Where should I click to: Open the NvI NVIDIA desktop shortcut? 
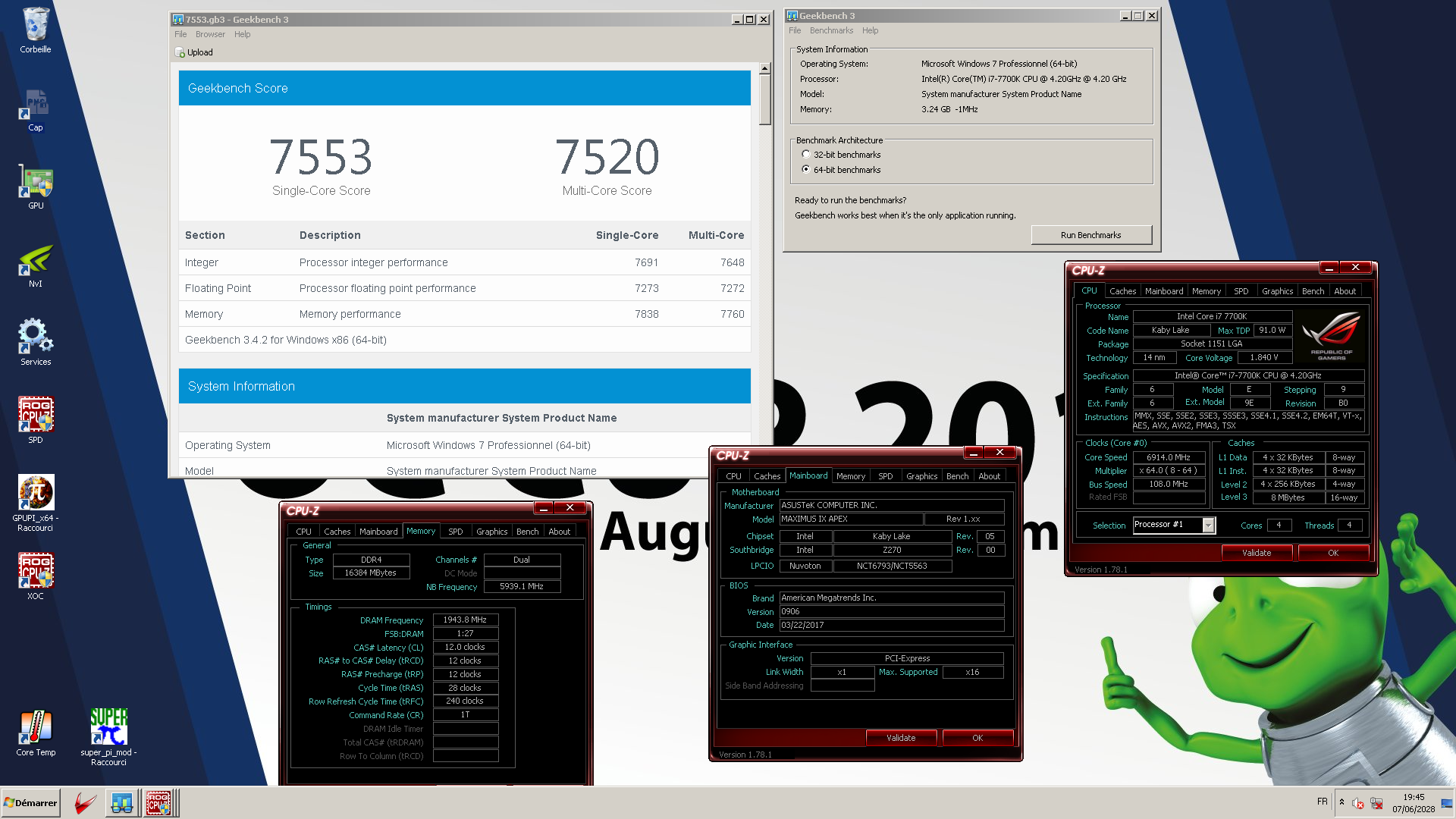click(36, 261)
